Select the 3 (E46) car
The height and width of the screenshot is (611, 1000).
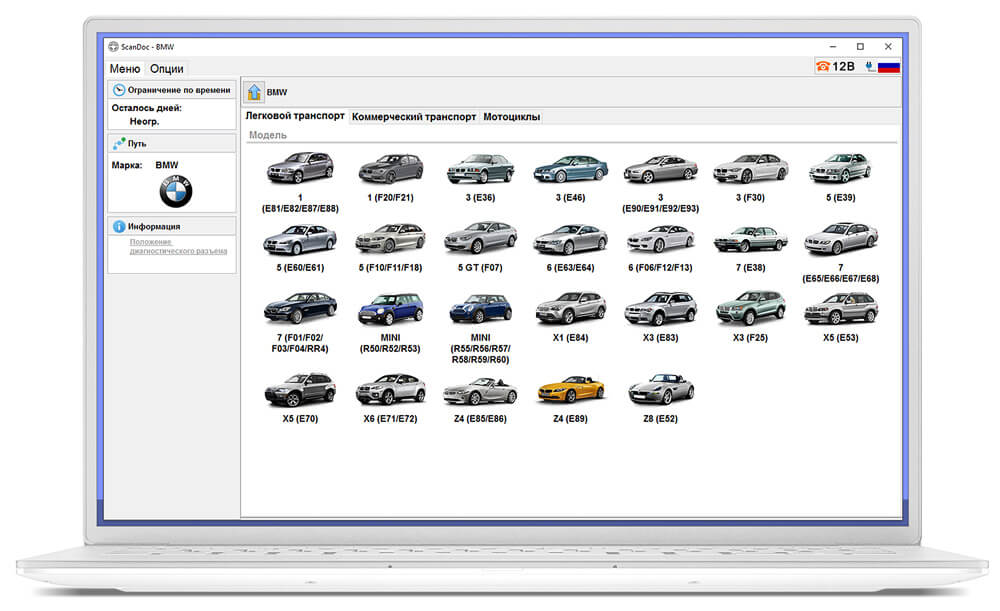pos(570,177)
